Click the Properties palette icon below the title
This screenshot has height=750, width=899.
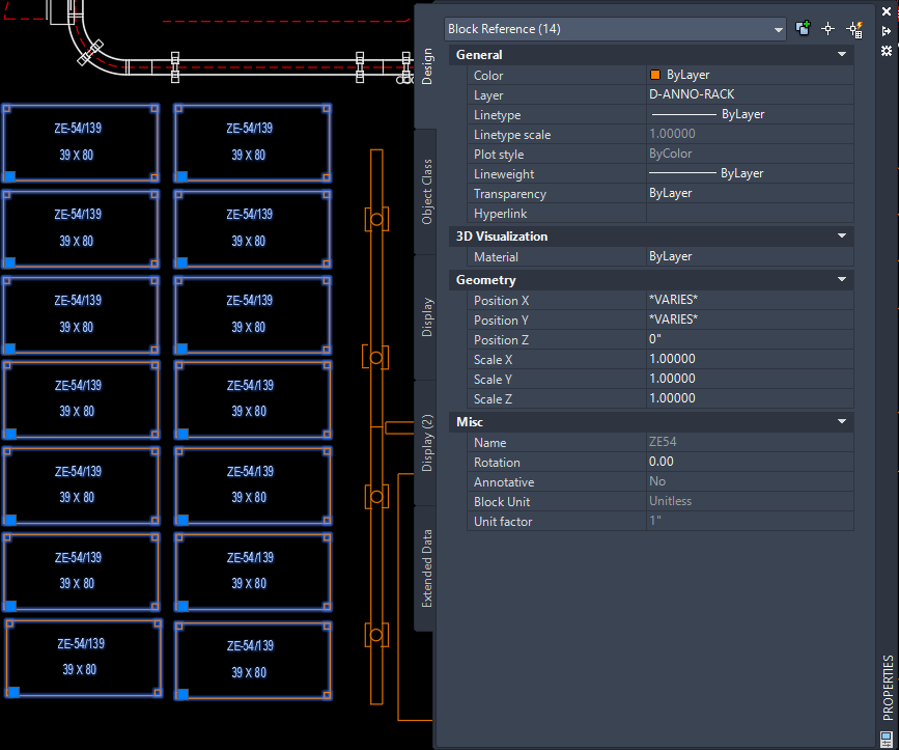tap(886, 739)
